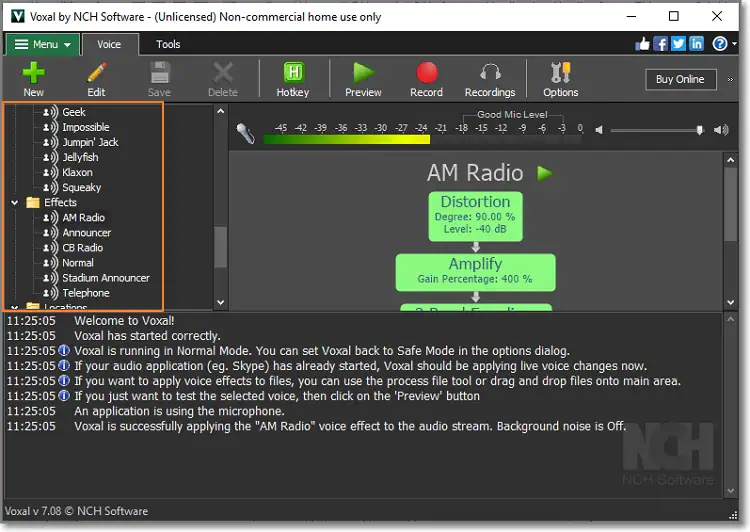Select the Jumpin' Jack voice

[90, 142]
